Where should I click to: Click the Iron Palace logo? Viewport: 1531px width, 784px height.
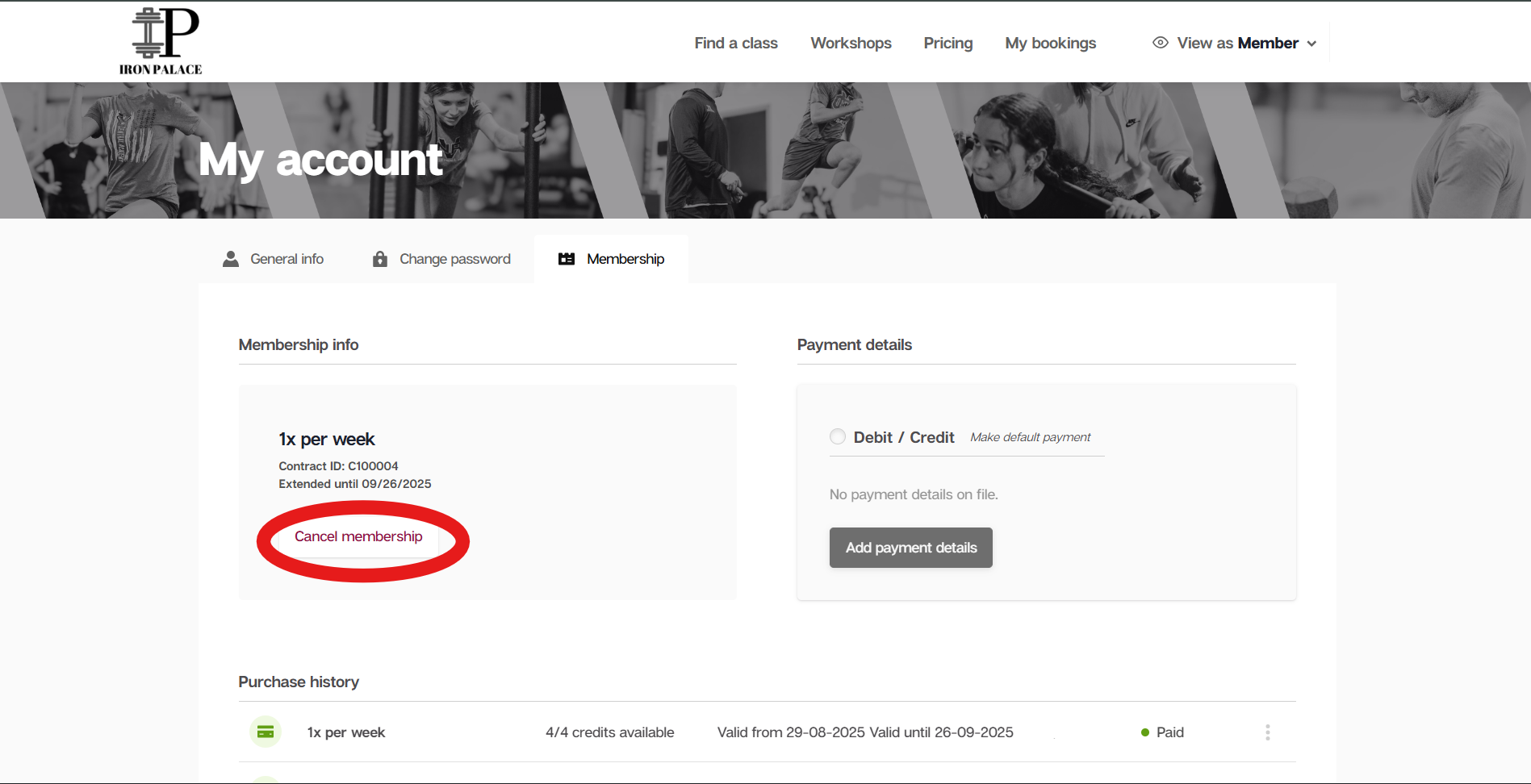point(161,41)
